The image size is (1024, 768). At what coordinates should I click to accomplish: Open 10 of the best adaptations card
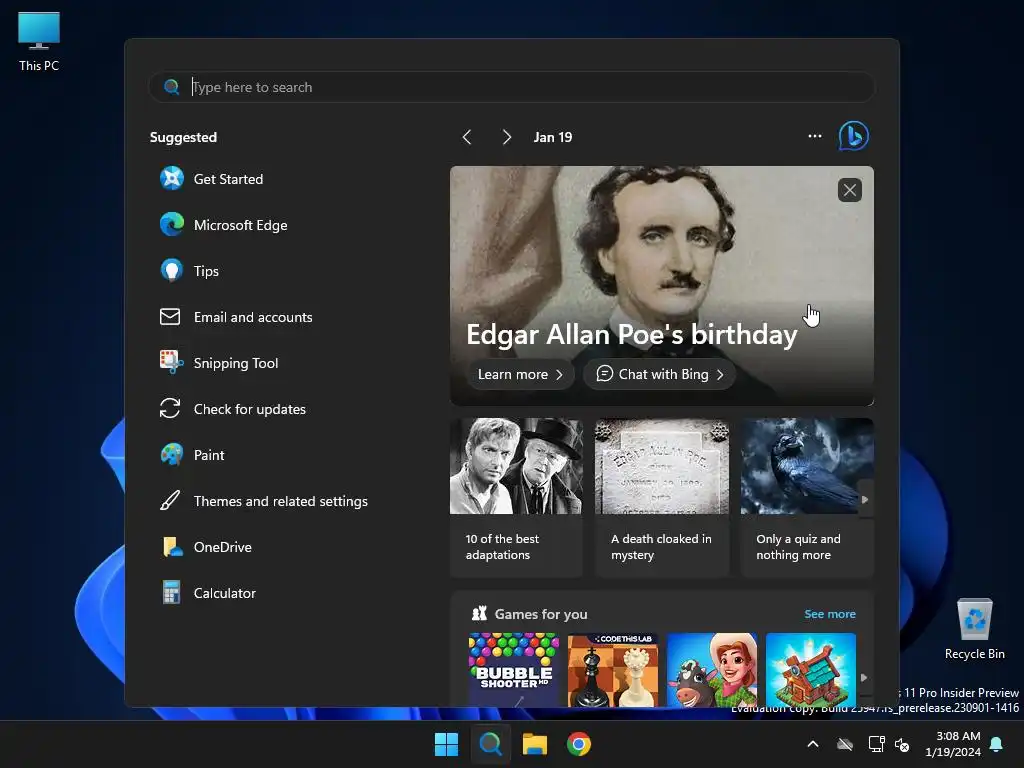516,498
